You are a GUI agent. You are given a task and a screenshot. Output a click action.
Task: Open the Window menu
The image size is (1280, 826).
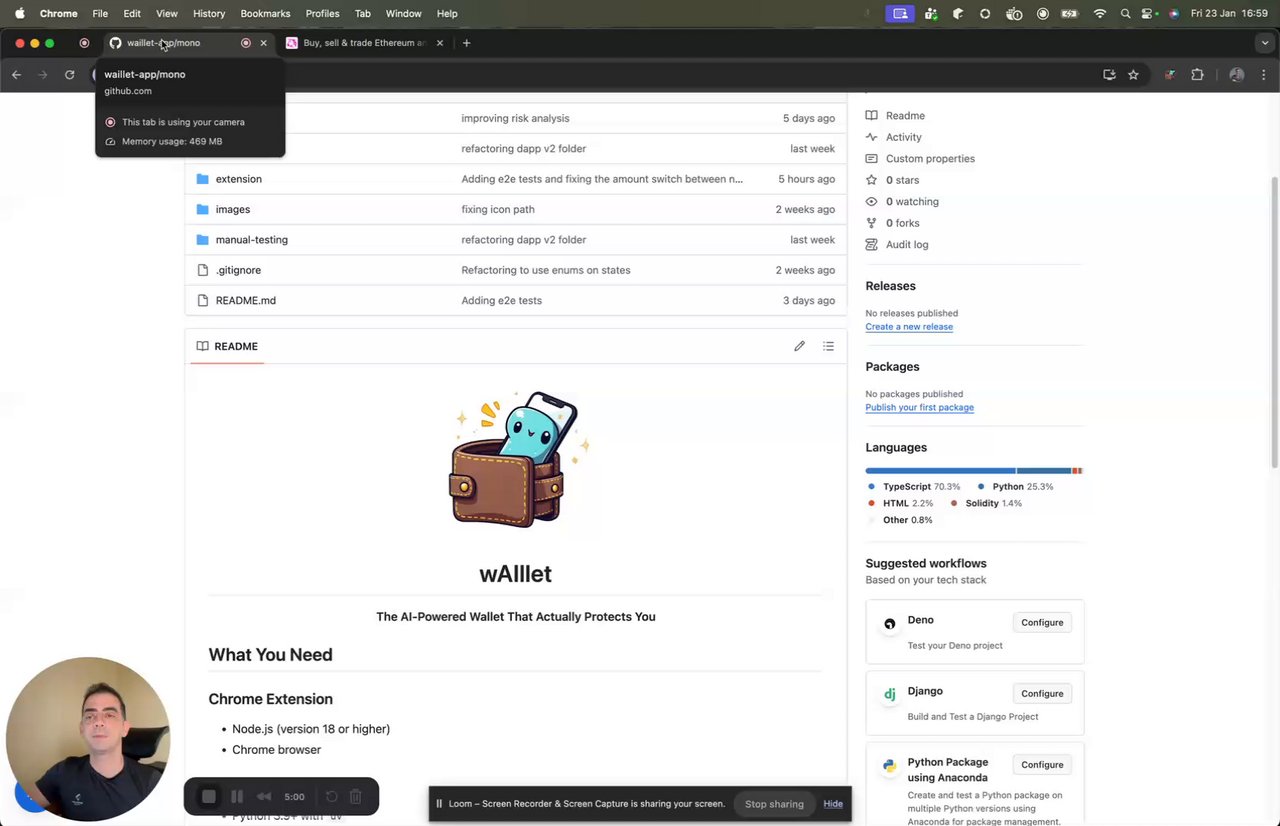[403, 13]
